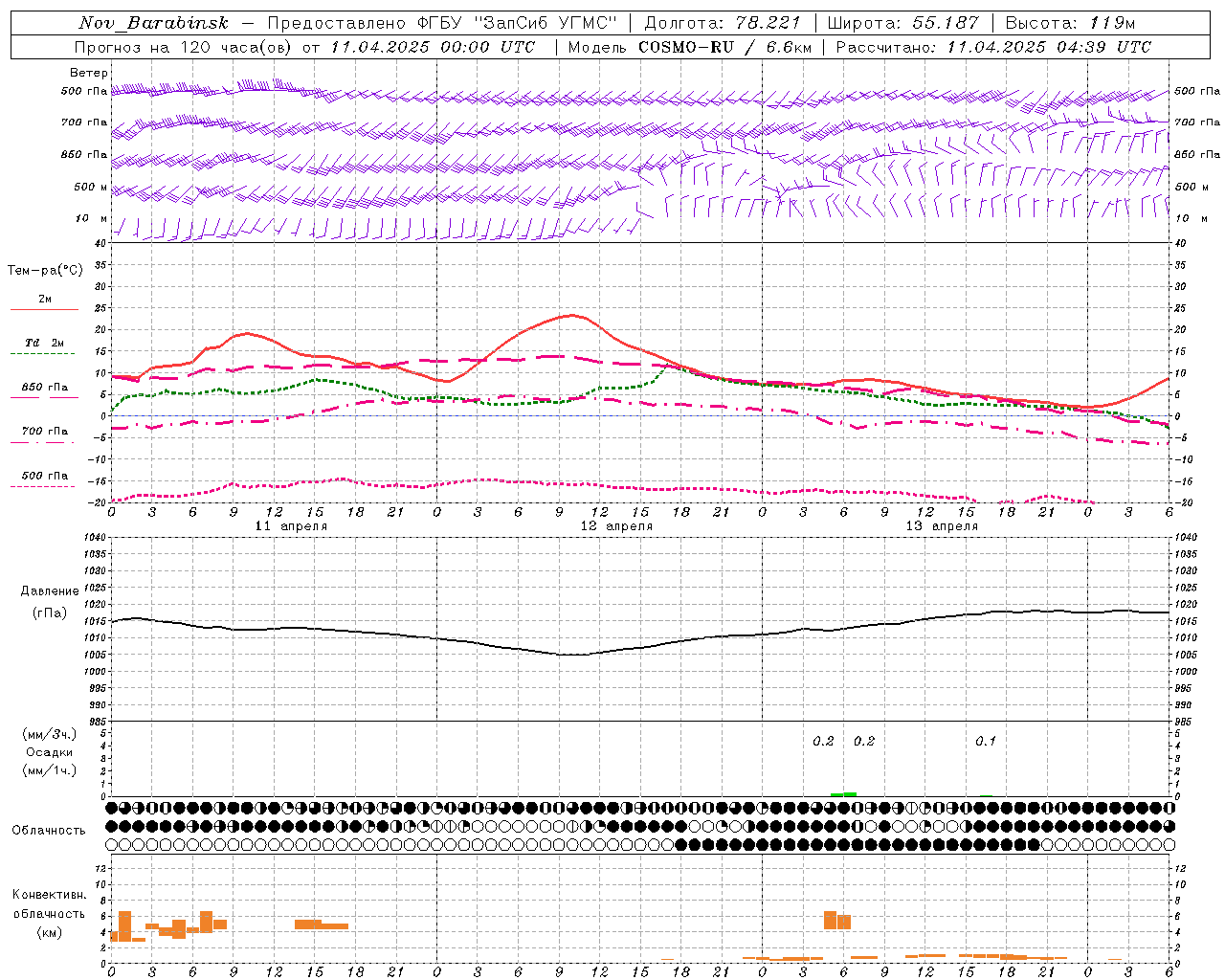Click the 700 гПа temperature legend entry
Image resolution: width=1225 pixels, height=980 pixels.
point(45,432)
